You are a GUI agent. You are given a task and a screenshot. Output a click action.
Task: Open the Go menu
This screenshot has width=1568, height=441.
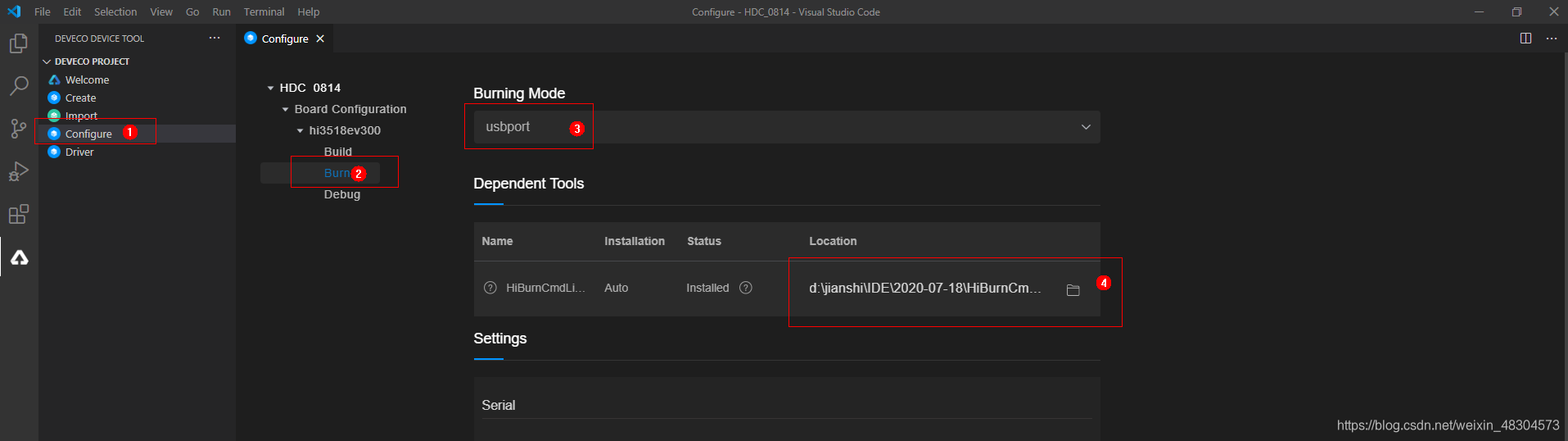[x=192, y=11]
